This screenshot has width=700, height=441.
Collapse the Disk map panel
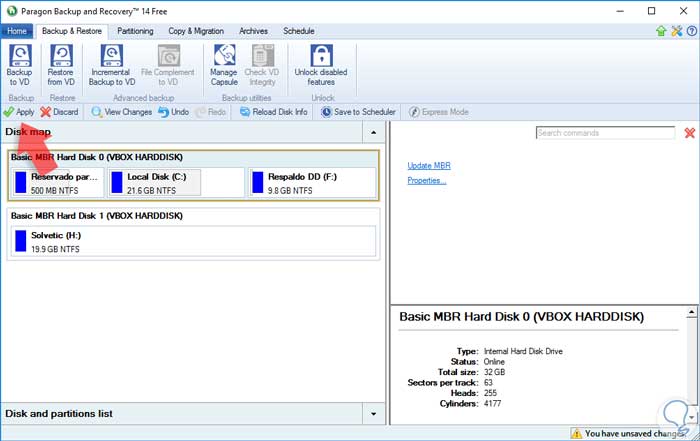pyautogui.click(x=374, y=132)
